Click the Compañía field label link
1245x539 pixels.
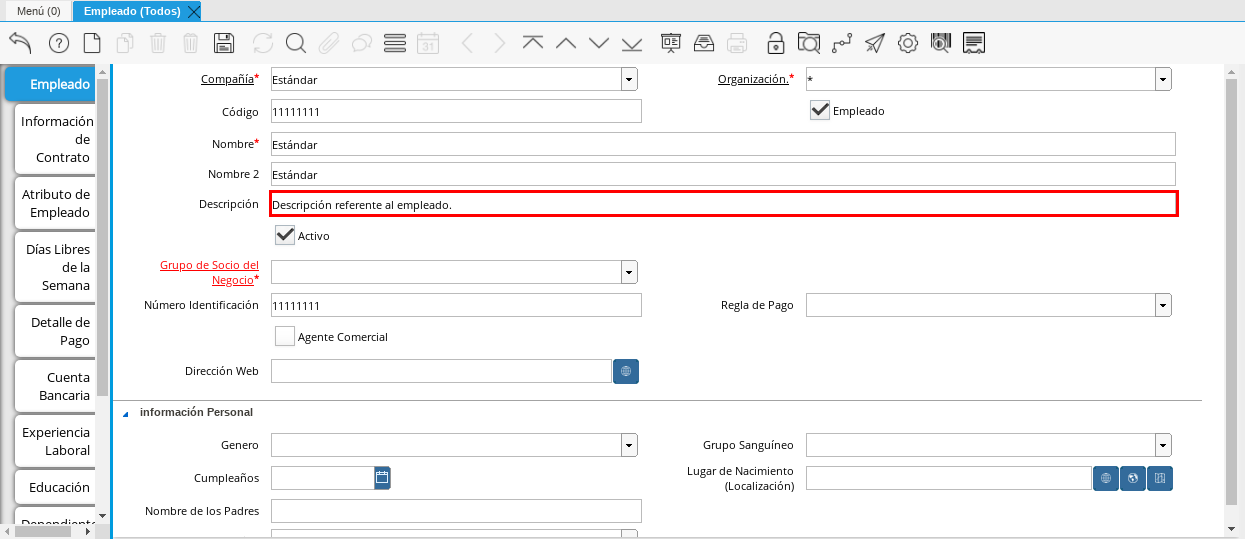coord(227,79)
